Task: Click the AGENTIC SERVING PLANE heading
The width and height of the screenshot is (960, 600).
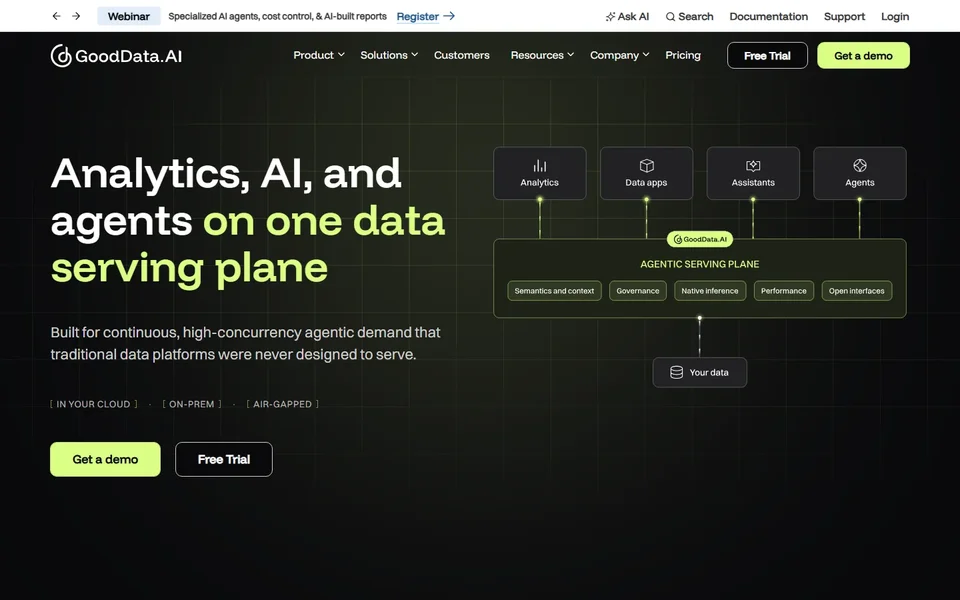Action: [x=700, y=264]
